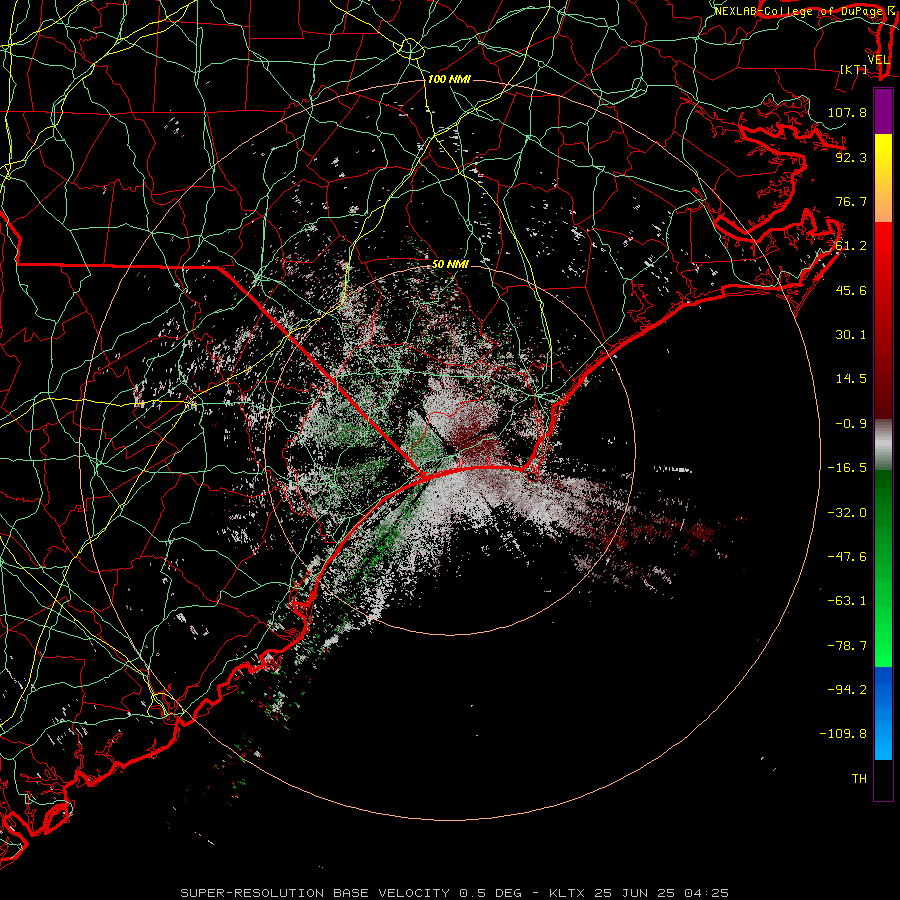Click the [KT] units label
Screen dimensions: 900x900
tap(854, 69)
